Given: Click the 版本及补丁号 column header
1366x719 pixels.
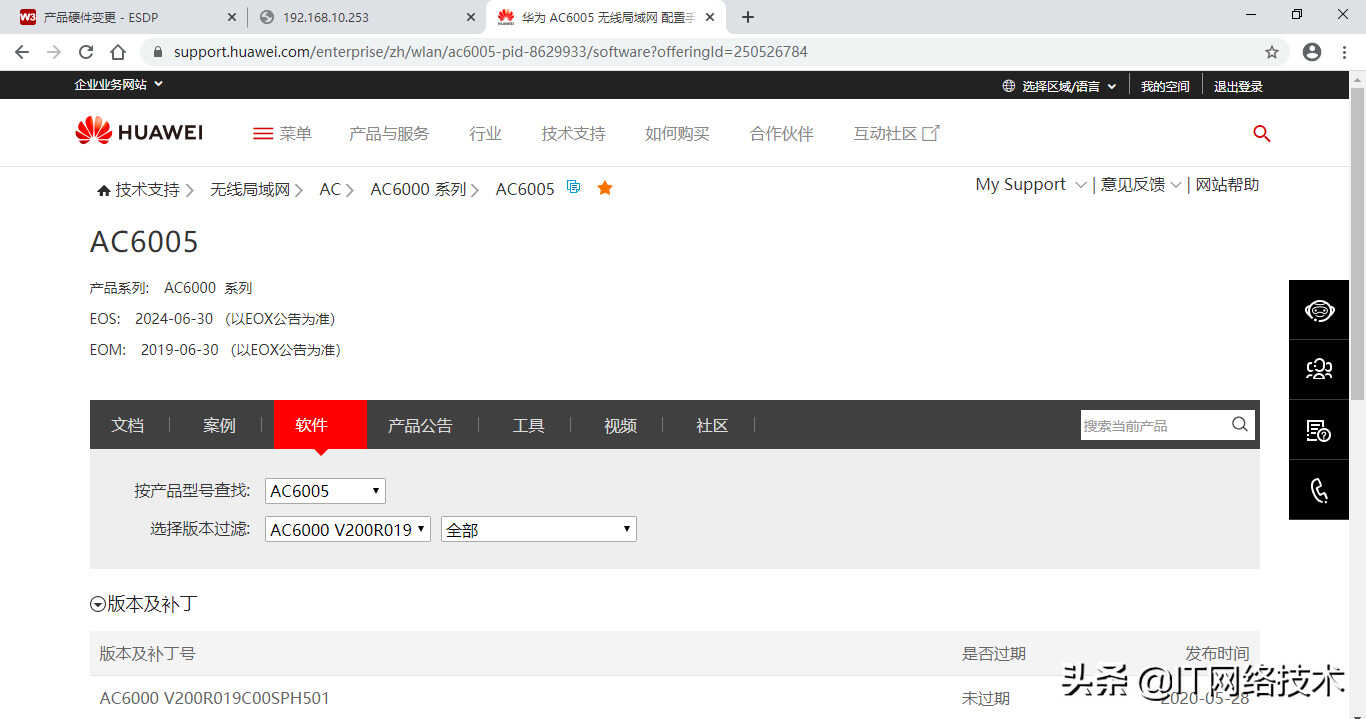Looking at the screenshot, I should pyautogui.click(x=147, y=654).
